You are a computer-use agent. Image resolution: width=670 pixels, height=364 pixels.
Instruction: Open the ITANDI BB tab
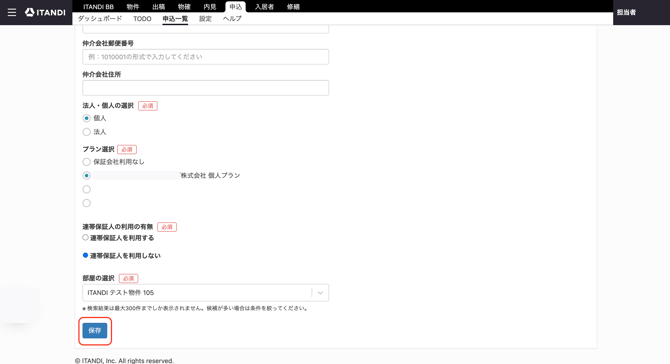tap(98, 7)
